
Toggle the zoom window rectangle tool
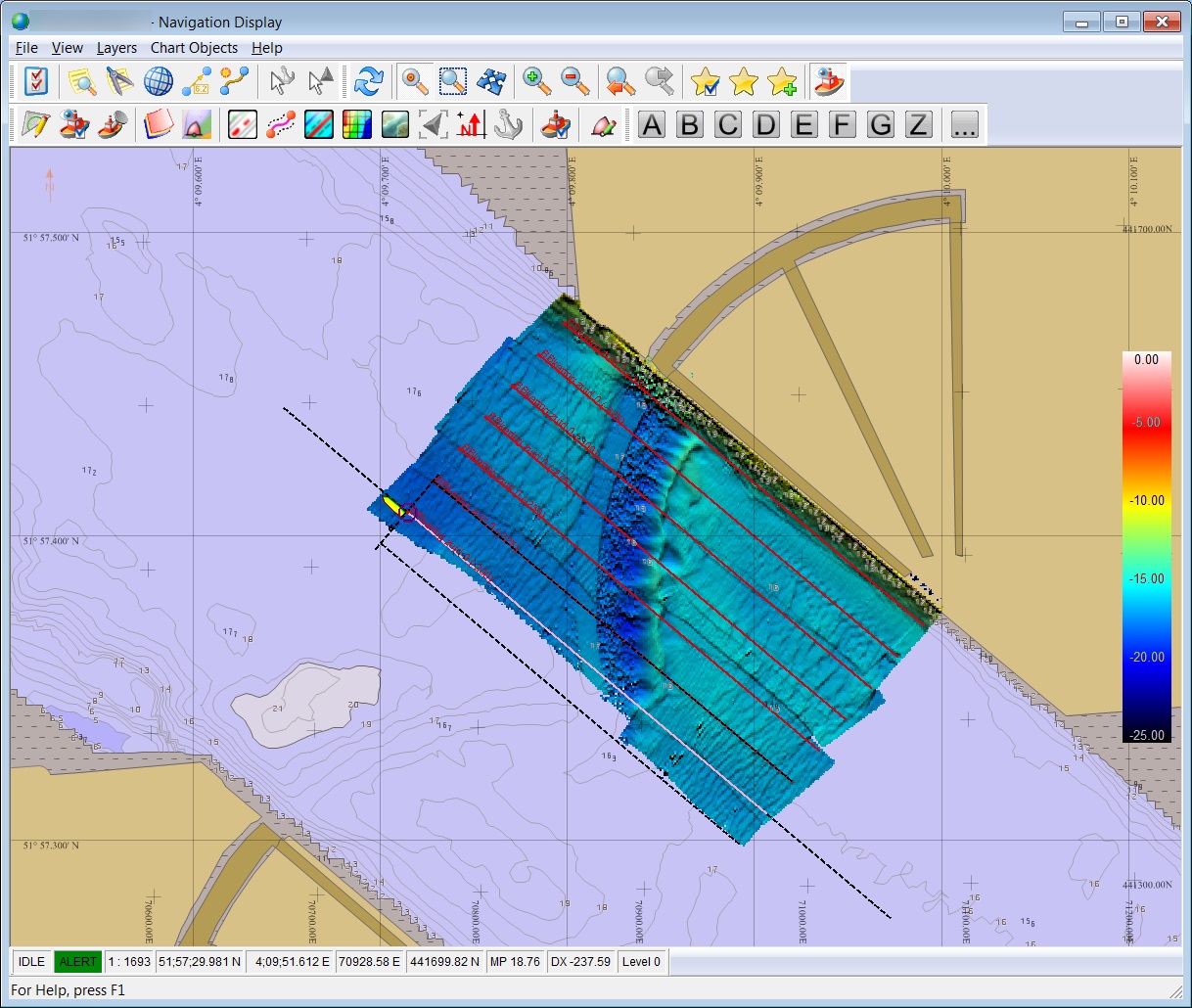(x=452, y=82)
